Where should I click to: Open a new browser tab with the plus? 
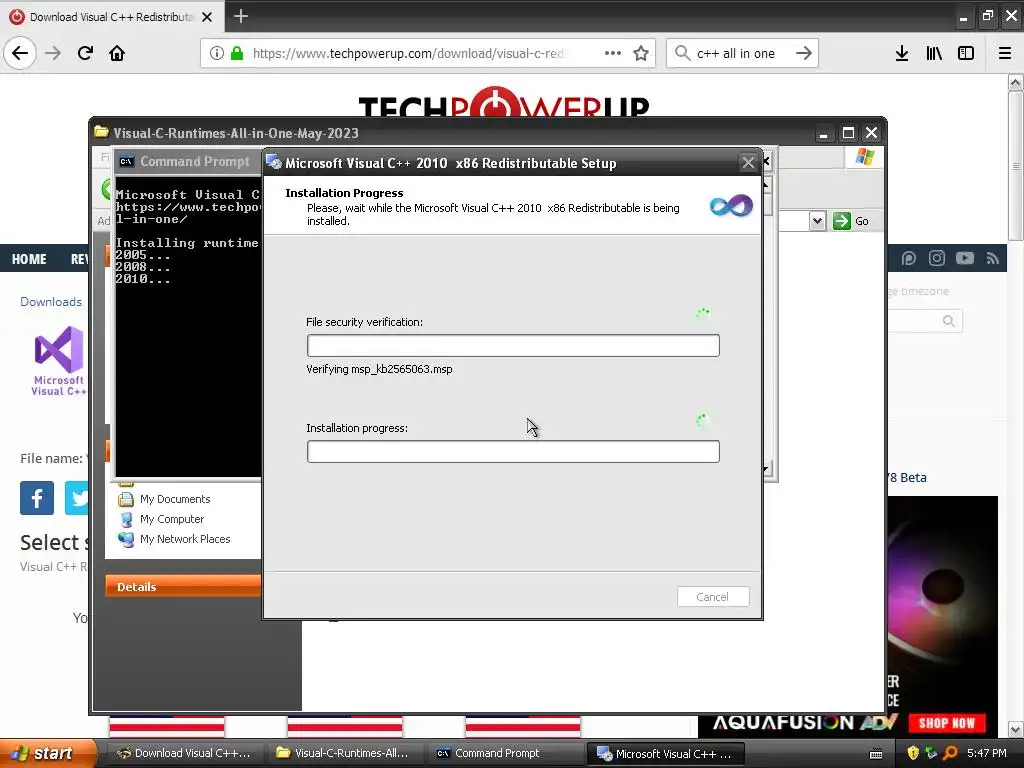(x=241, y=16)
